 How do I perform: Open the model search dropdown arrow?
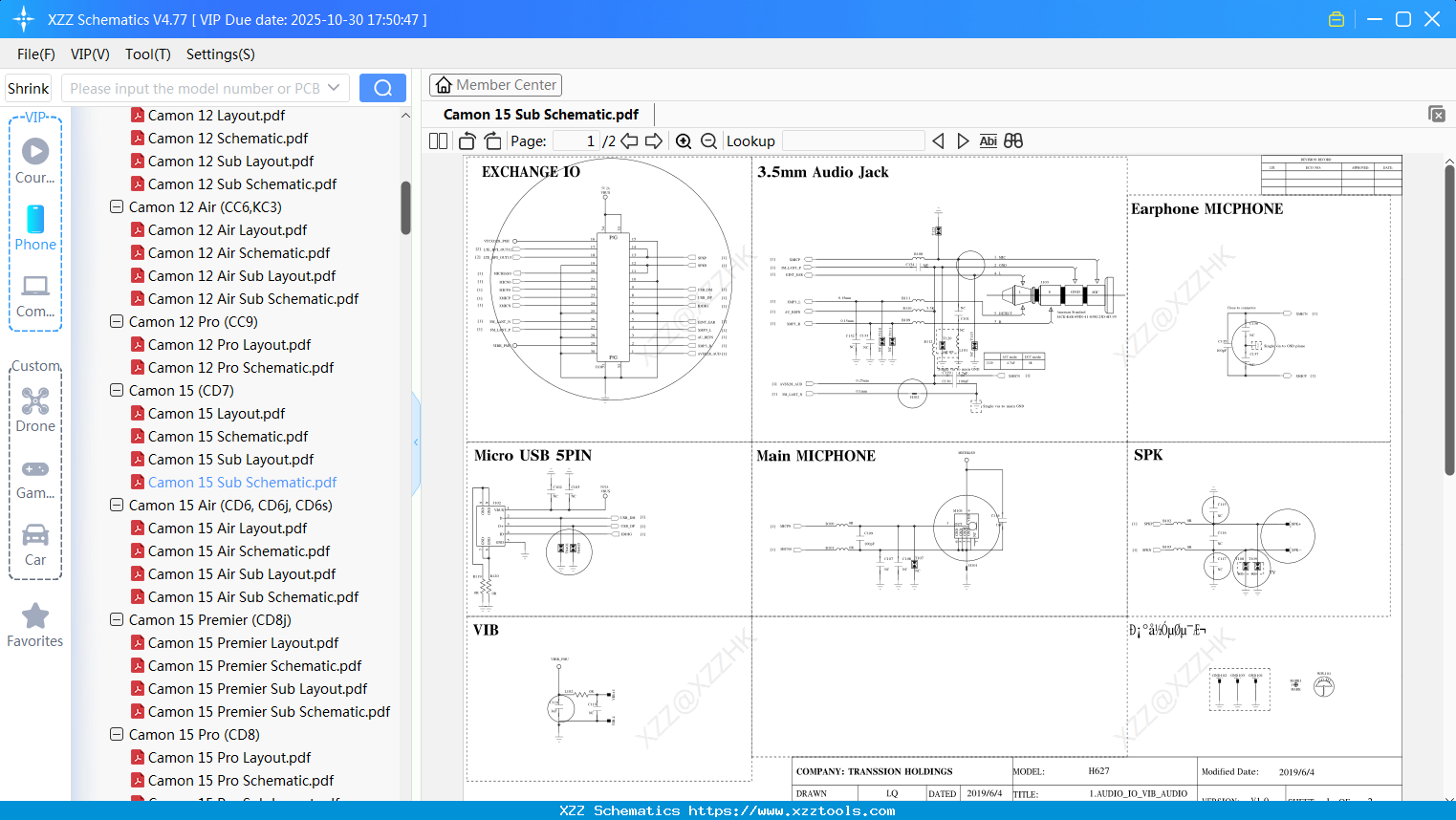tap(332, 87)
